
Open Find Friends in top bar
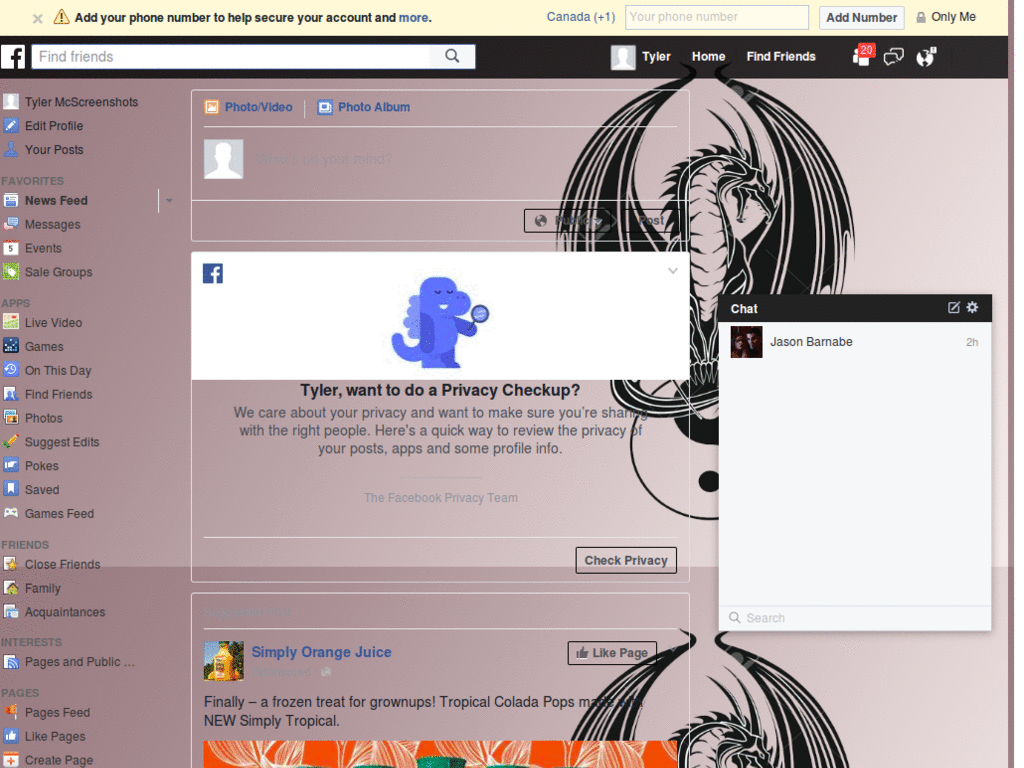pyautogui.click(x=781, y=57)
